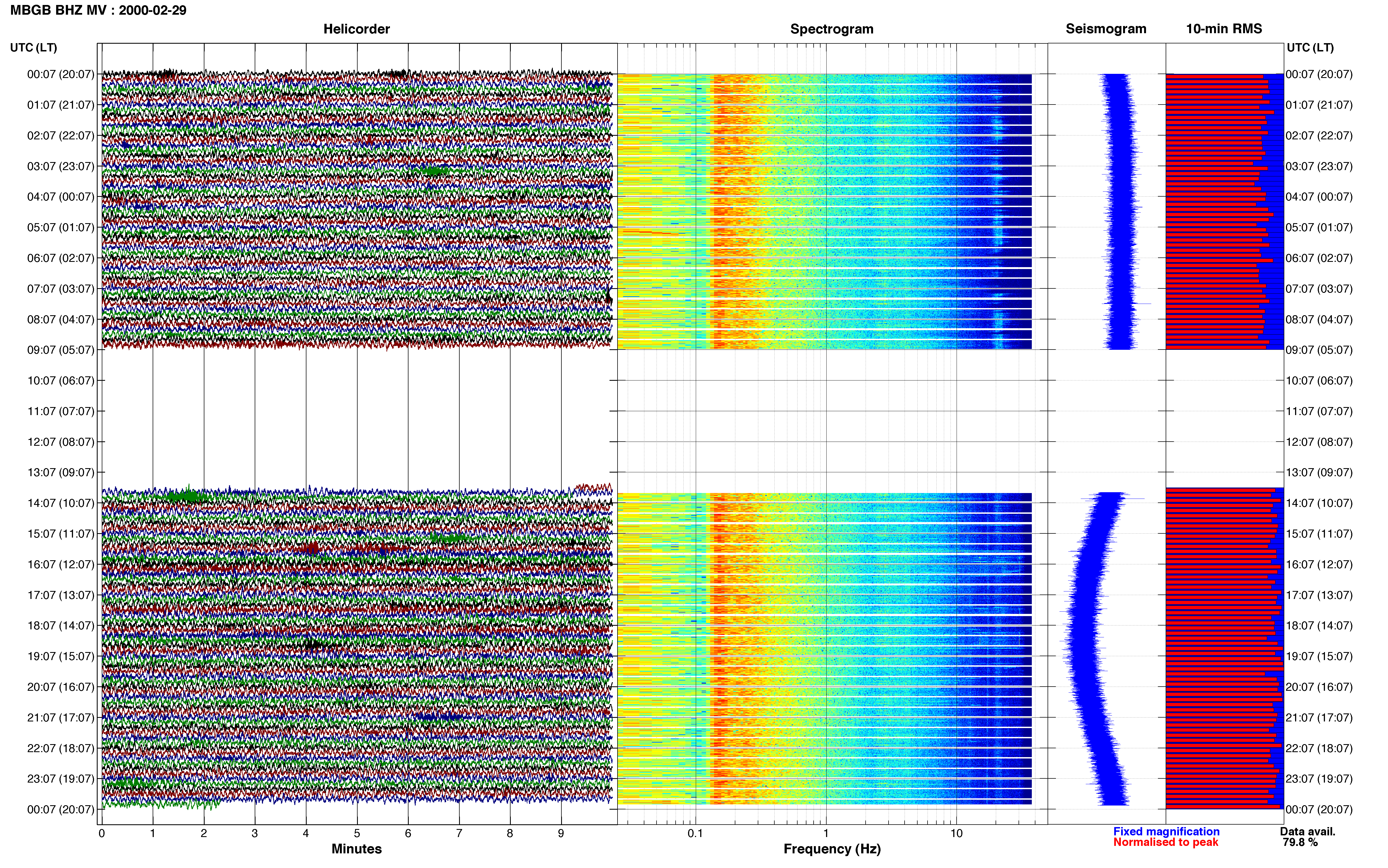Image resolution: width=1388 pixels, height=868 pixels.
Task: Click the left-axis time label '04:07 (00:07)'
Action: [x=61, y=197]
